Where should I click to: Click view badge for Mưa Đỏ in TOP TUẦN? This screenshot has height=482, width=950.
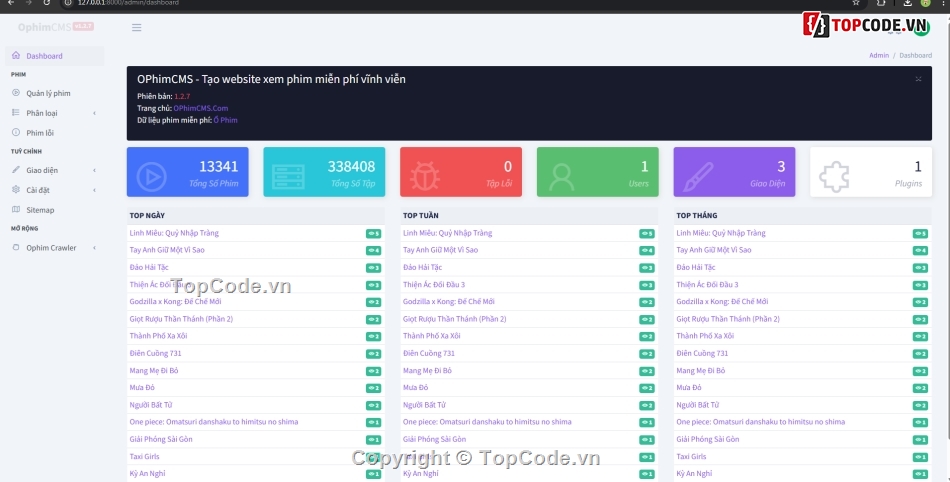click(646, 388)
